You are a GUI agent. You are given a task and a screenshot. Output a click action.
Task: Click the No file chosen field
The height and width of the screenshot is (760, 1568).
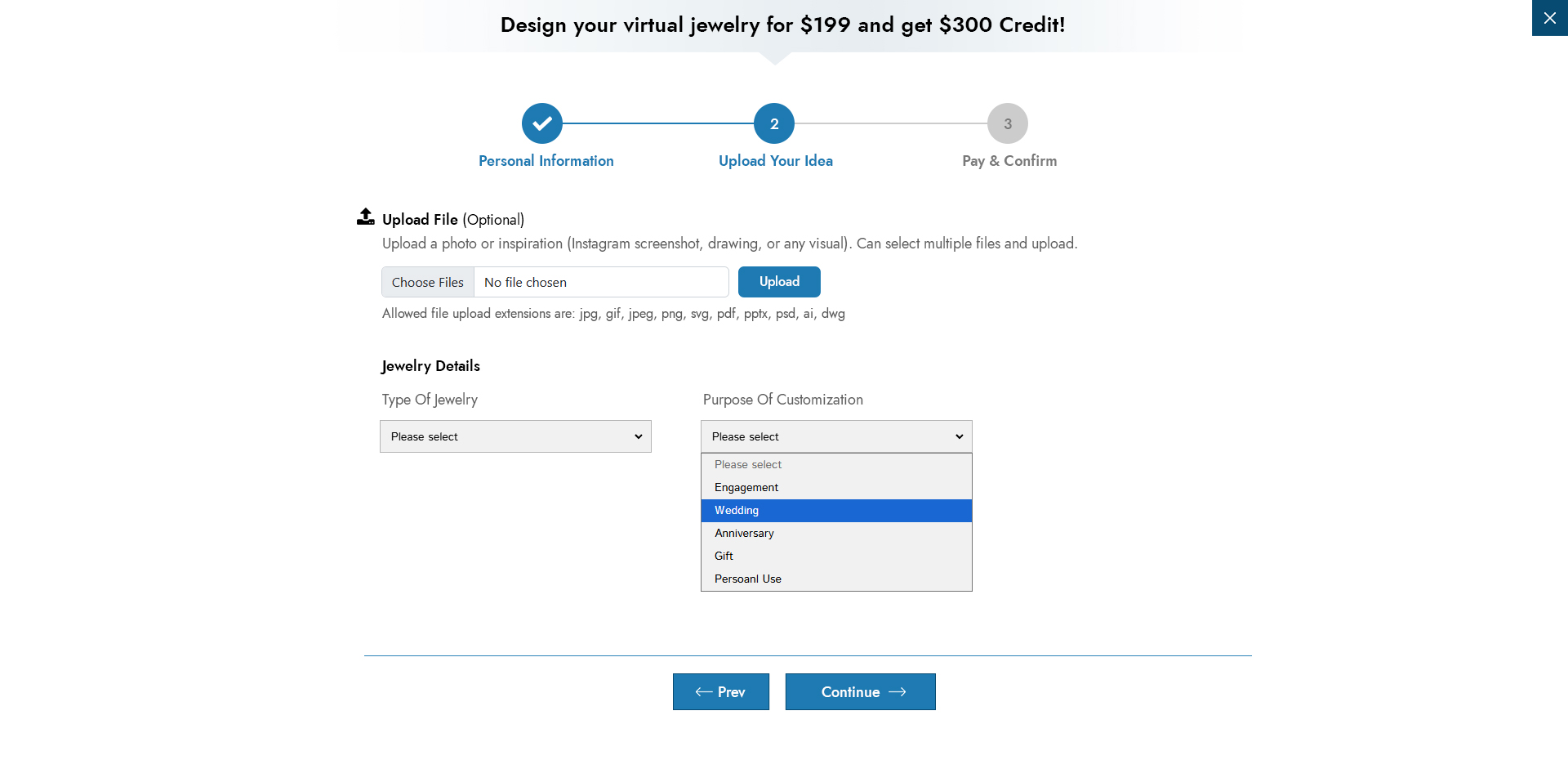(x=601, y=282)
